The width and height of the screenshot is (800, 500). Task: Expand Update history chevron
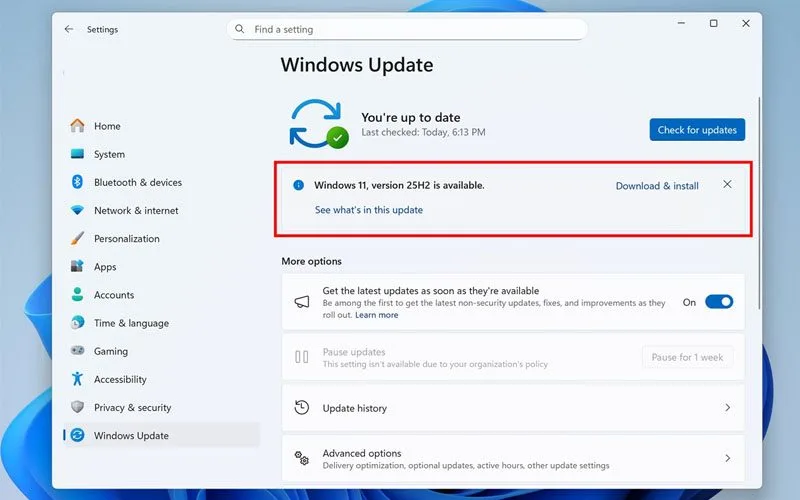coord(728,408)
